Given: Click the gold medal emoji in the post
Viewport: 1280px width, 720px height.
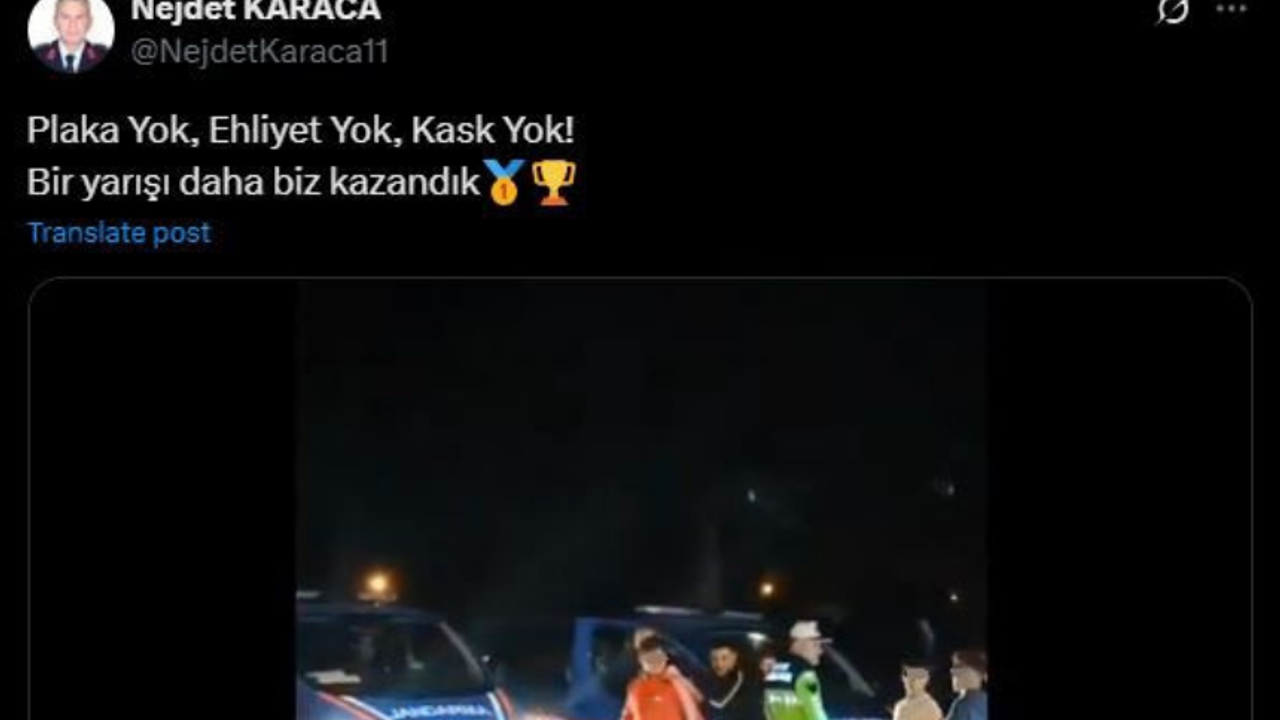Looking at the screenshot, I should tap(504, 183).
